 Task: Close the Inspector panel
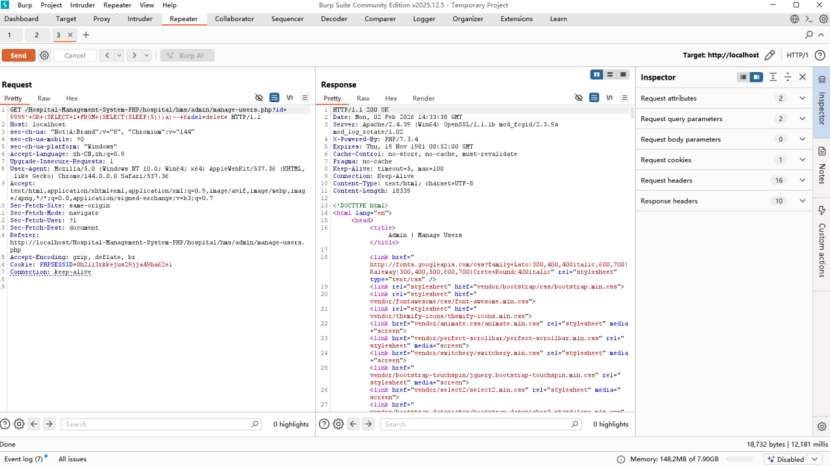tap(802, 77)
